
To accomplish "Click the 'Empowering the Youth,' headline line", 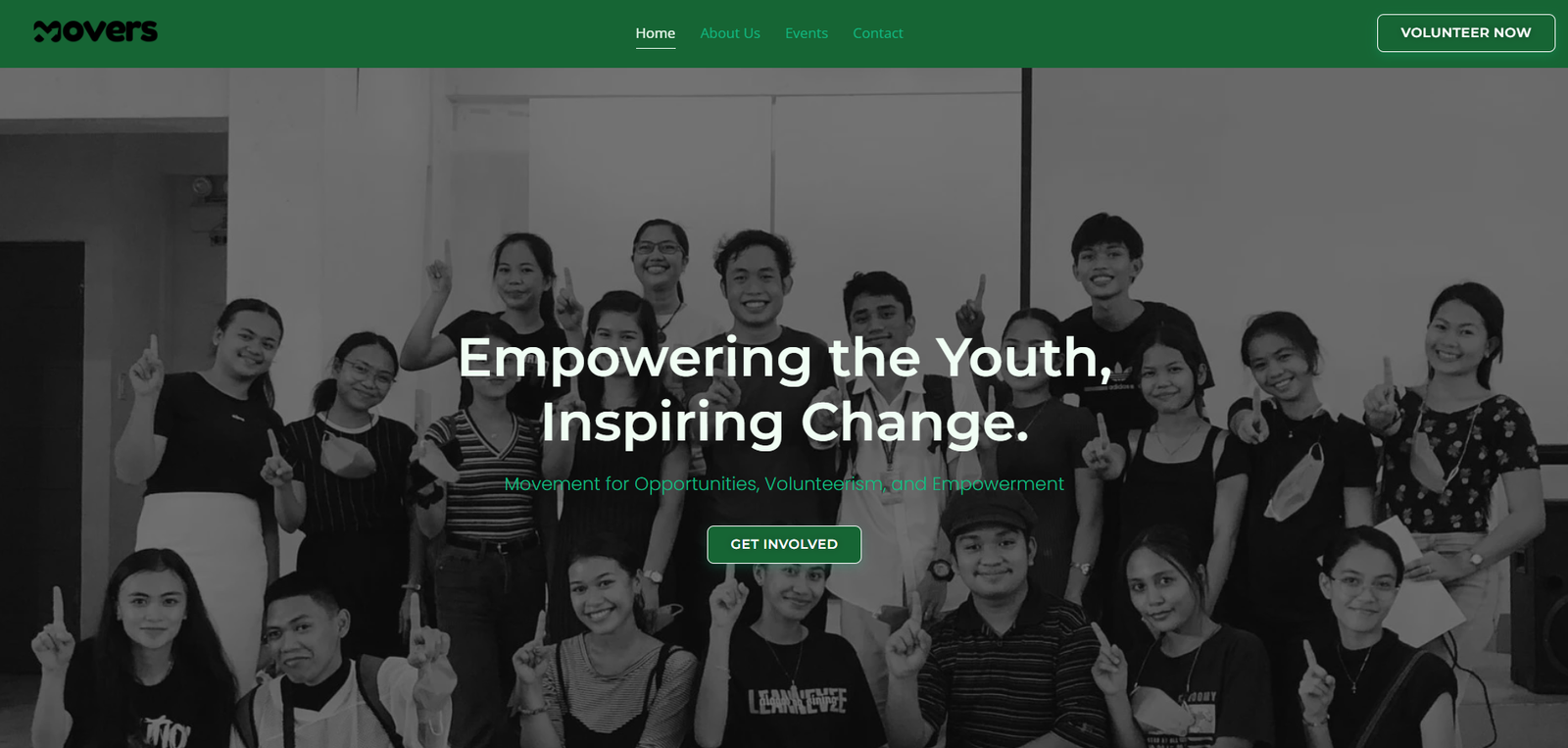I will click(x=785, y=357).
